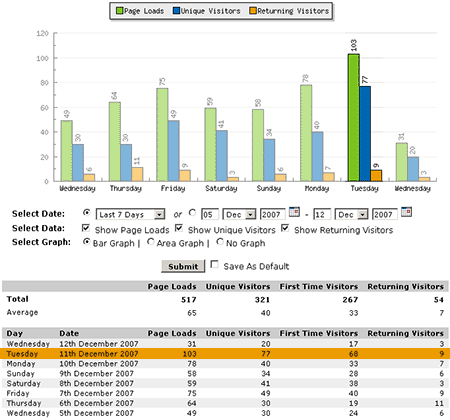Toggle the Show Unique Visitors checkbox

pyautogui.click(x=179, y=228)
